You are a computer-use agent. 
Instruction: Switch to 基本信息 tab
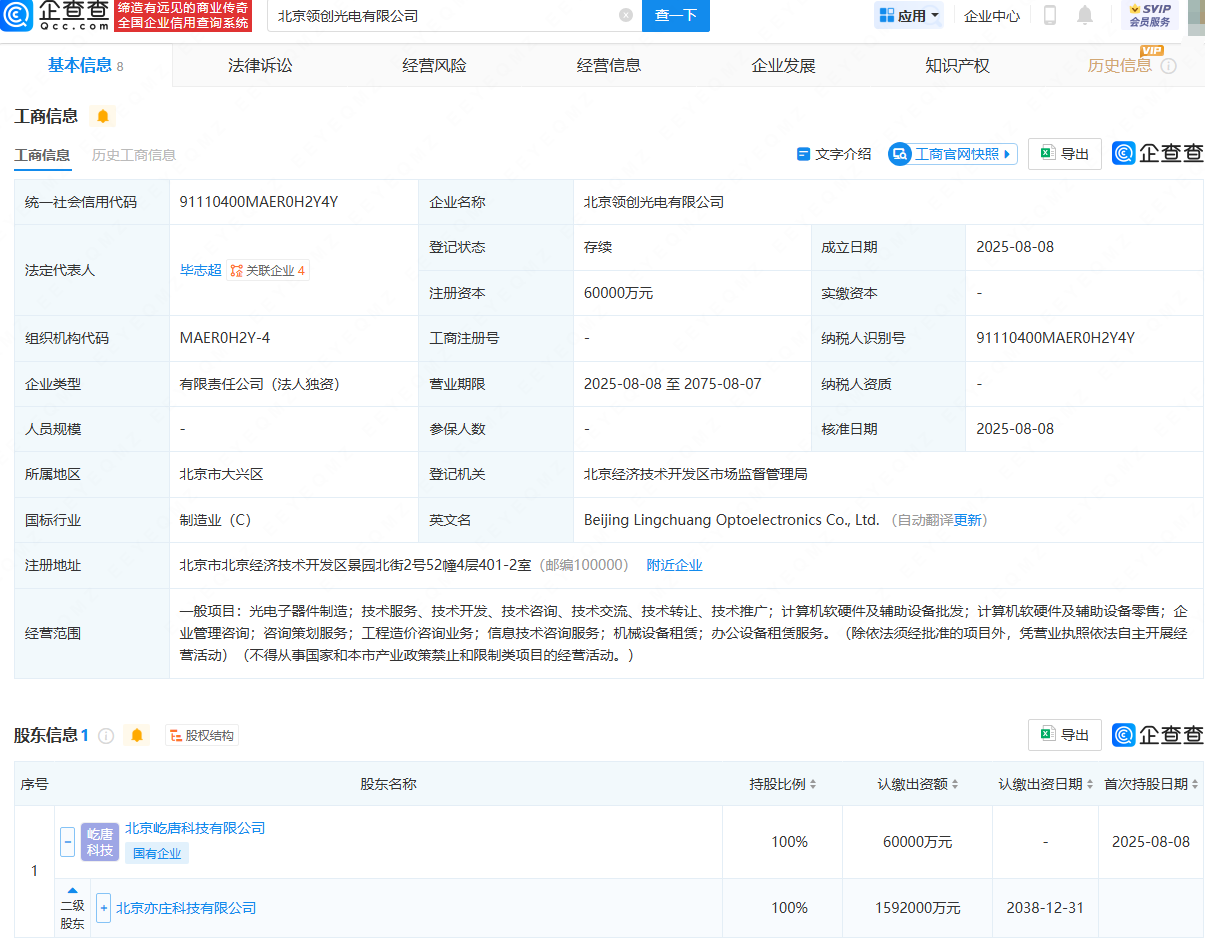86,66
